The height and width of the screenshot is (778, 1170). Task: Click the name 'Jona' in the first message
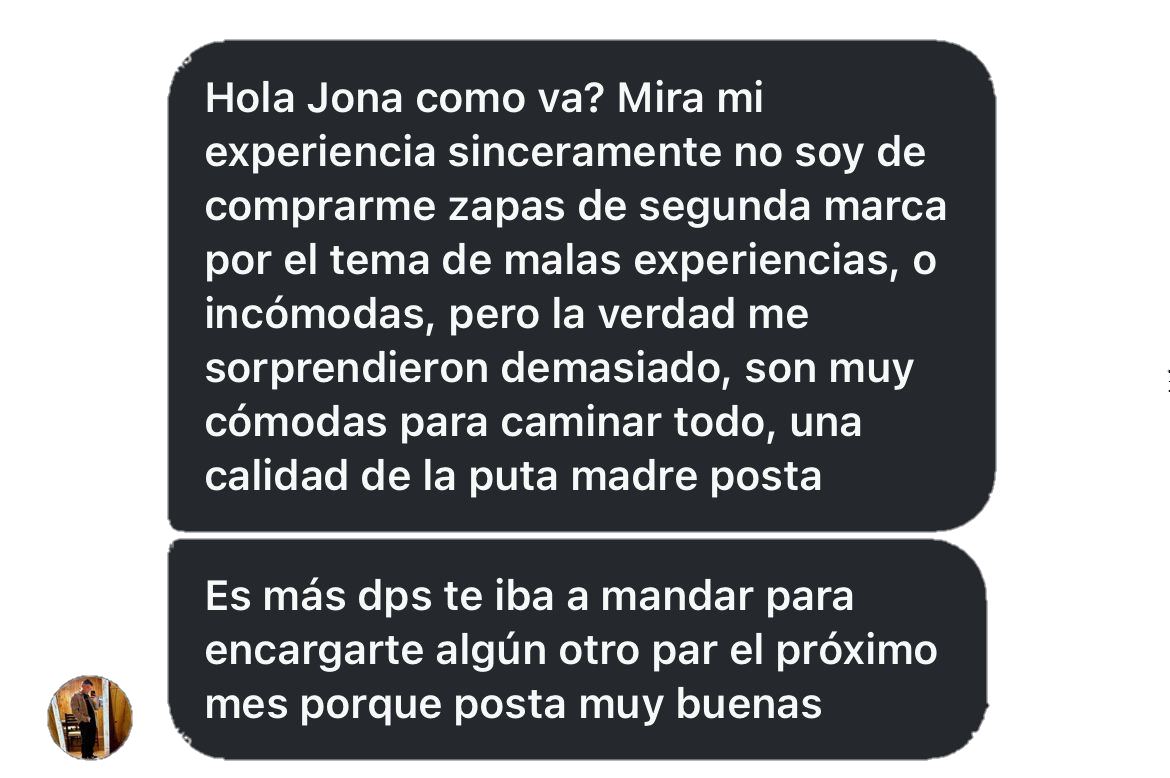355,98
